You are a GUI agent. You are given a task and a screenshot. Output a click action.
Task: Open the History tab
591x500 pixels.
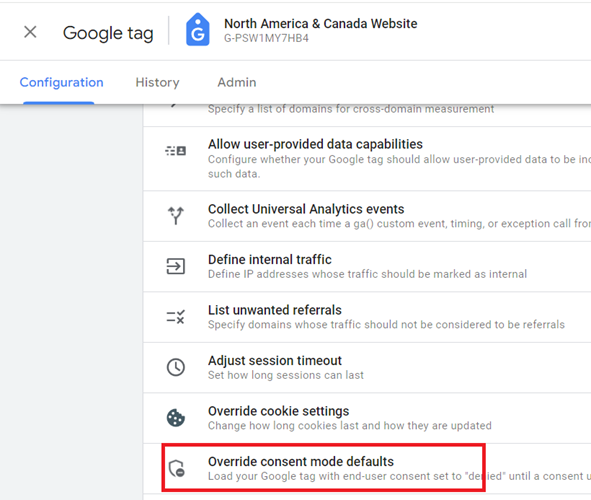[158, 82]
